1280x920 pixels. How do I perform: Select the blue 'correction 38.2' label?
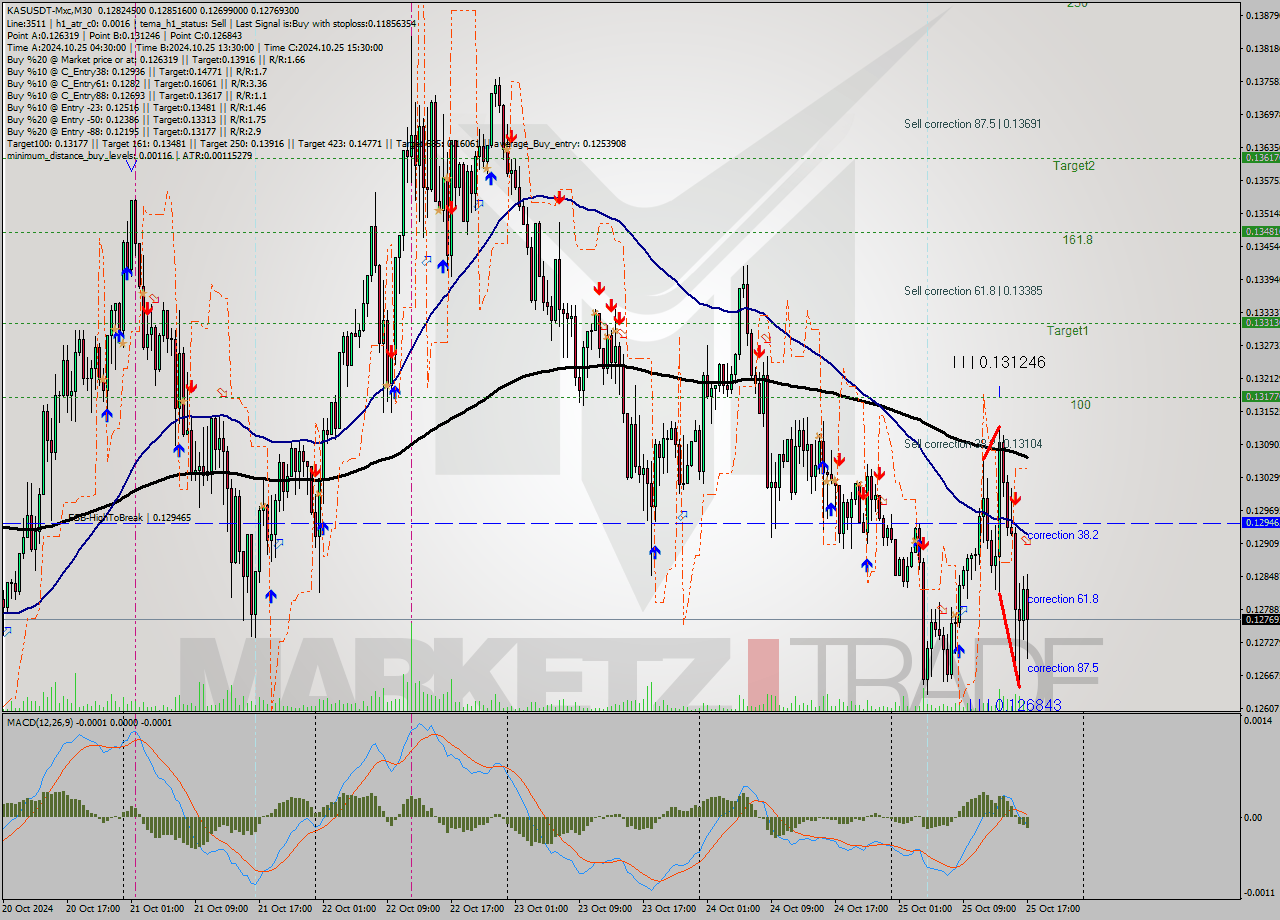click(1063, 535)
